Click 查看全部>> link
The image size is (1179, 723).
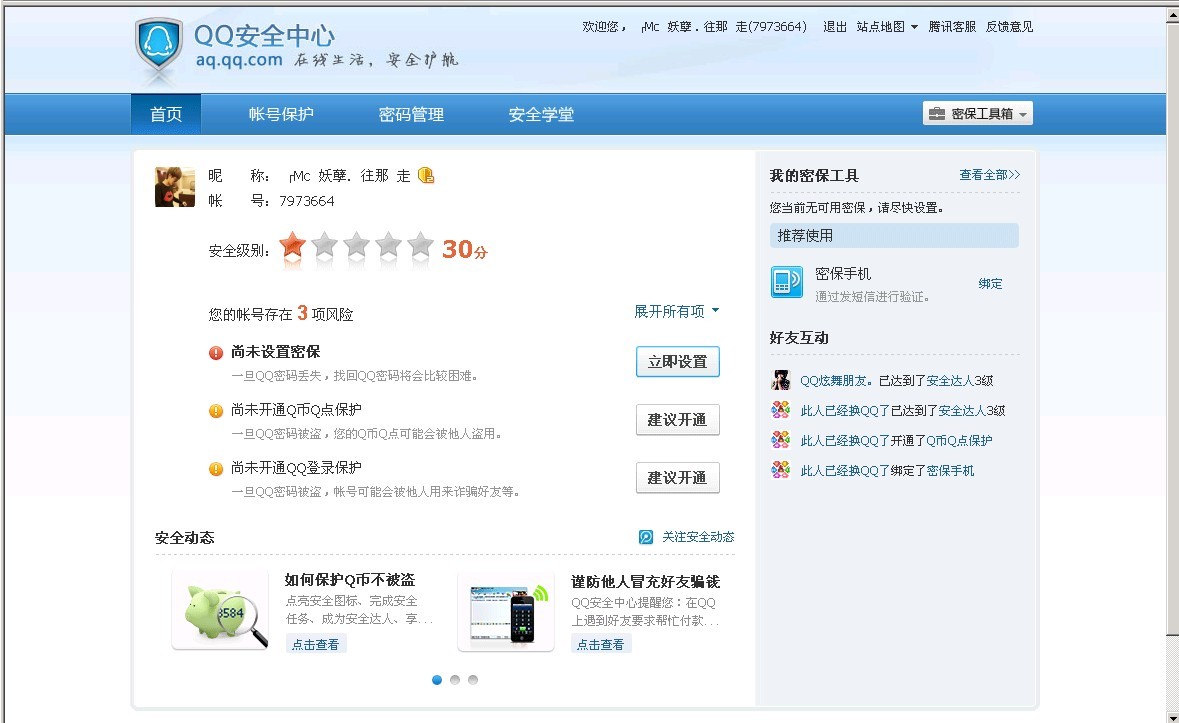point(990,174)
